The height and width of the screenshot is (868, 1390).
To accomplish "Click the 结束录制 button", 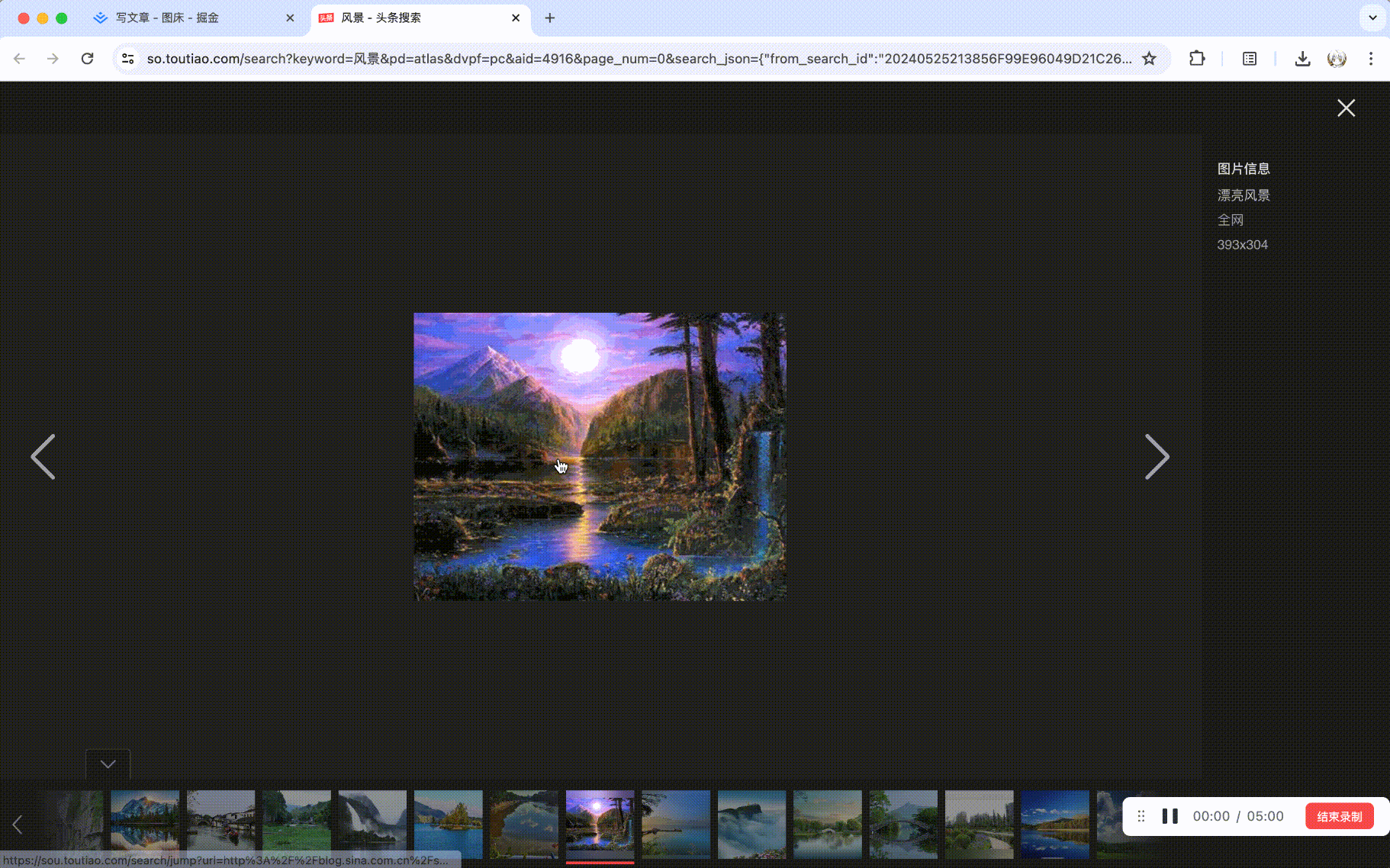I will tap(1340, 816).
